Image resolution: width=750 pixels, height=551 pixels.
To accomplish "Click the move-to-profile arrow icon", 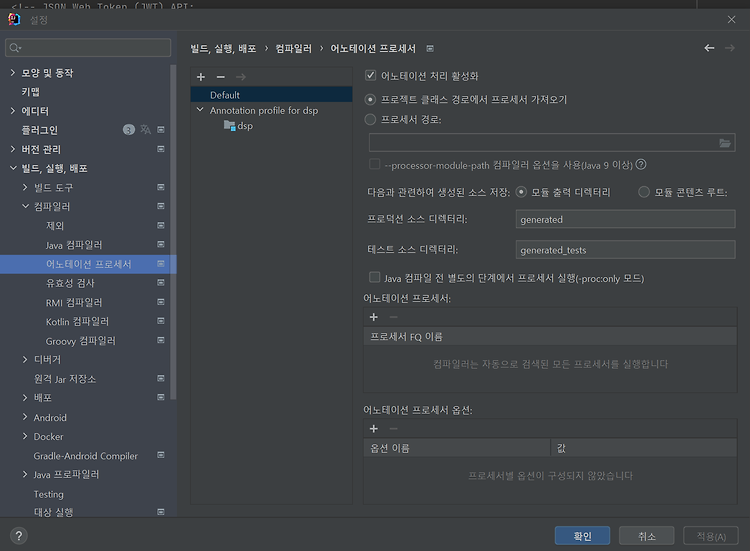I will click(x=241, y=77).
